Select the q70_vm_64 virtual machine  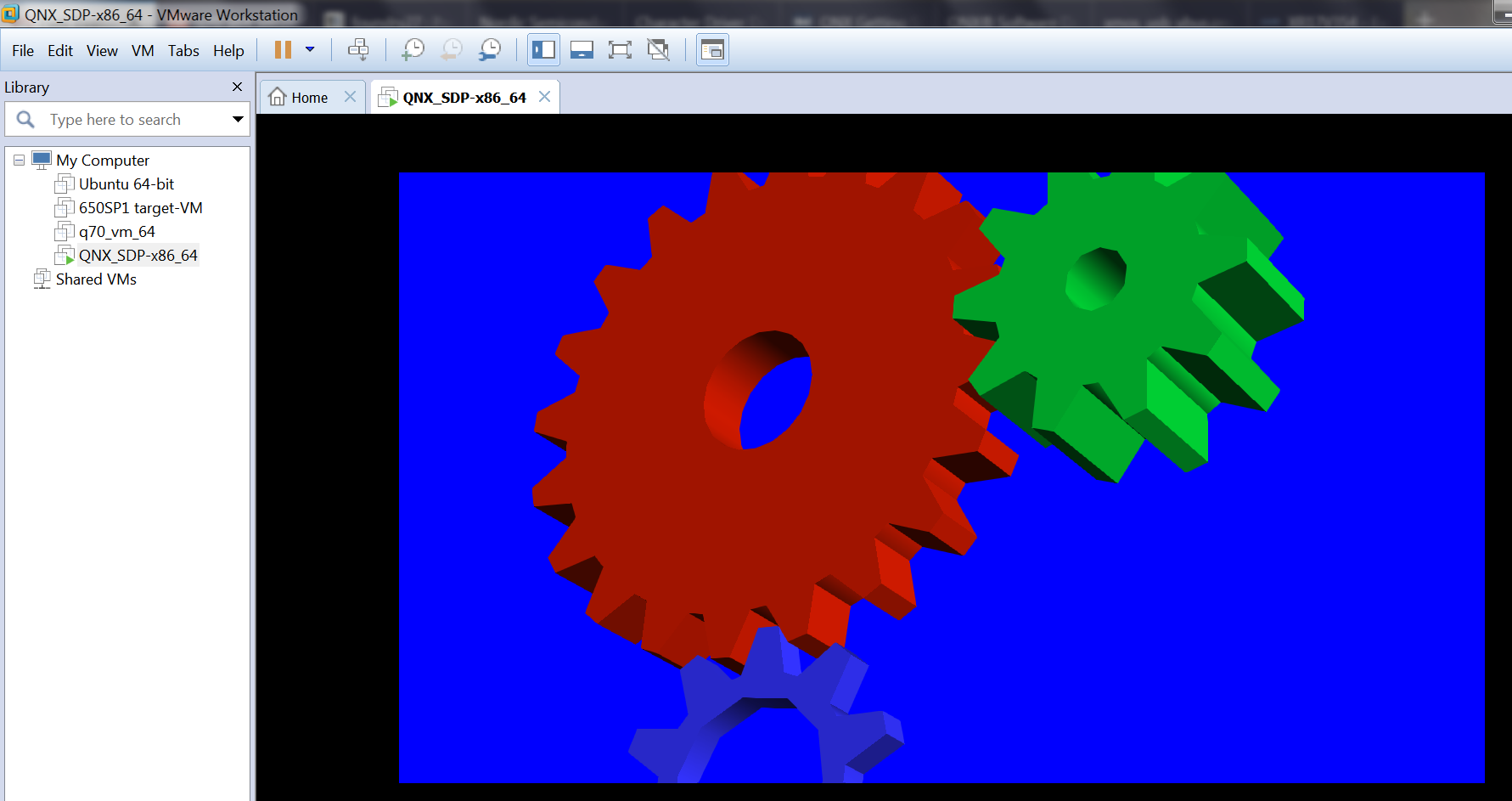(x=116, y=232)
